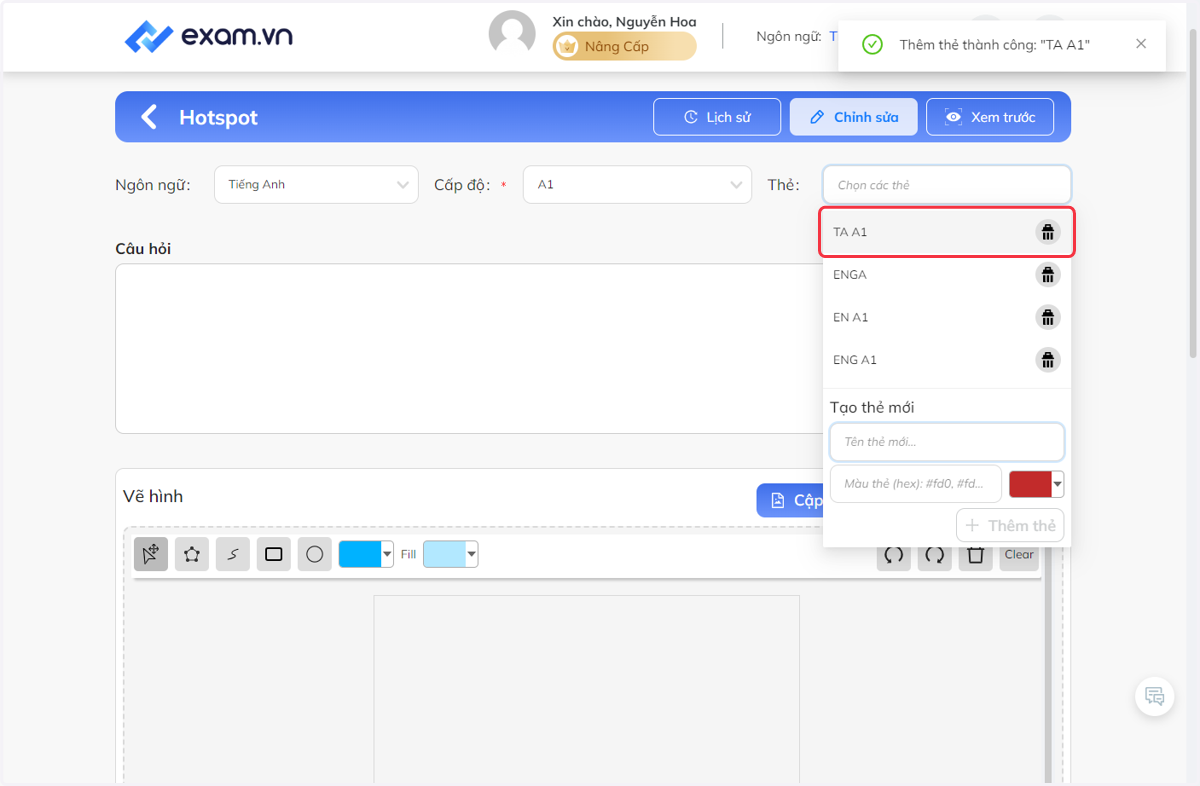The width and height of the screenshot is (1200, 786).
Task: Click inside the Câu hỏi text area
Action: (468, 348)
